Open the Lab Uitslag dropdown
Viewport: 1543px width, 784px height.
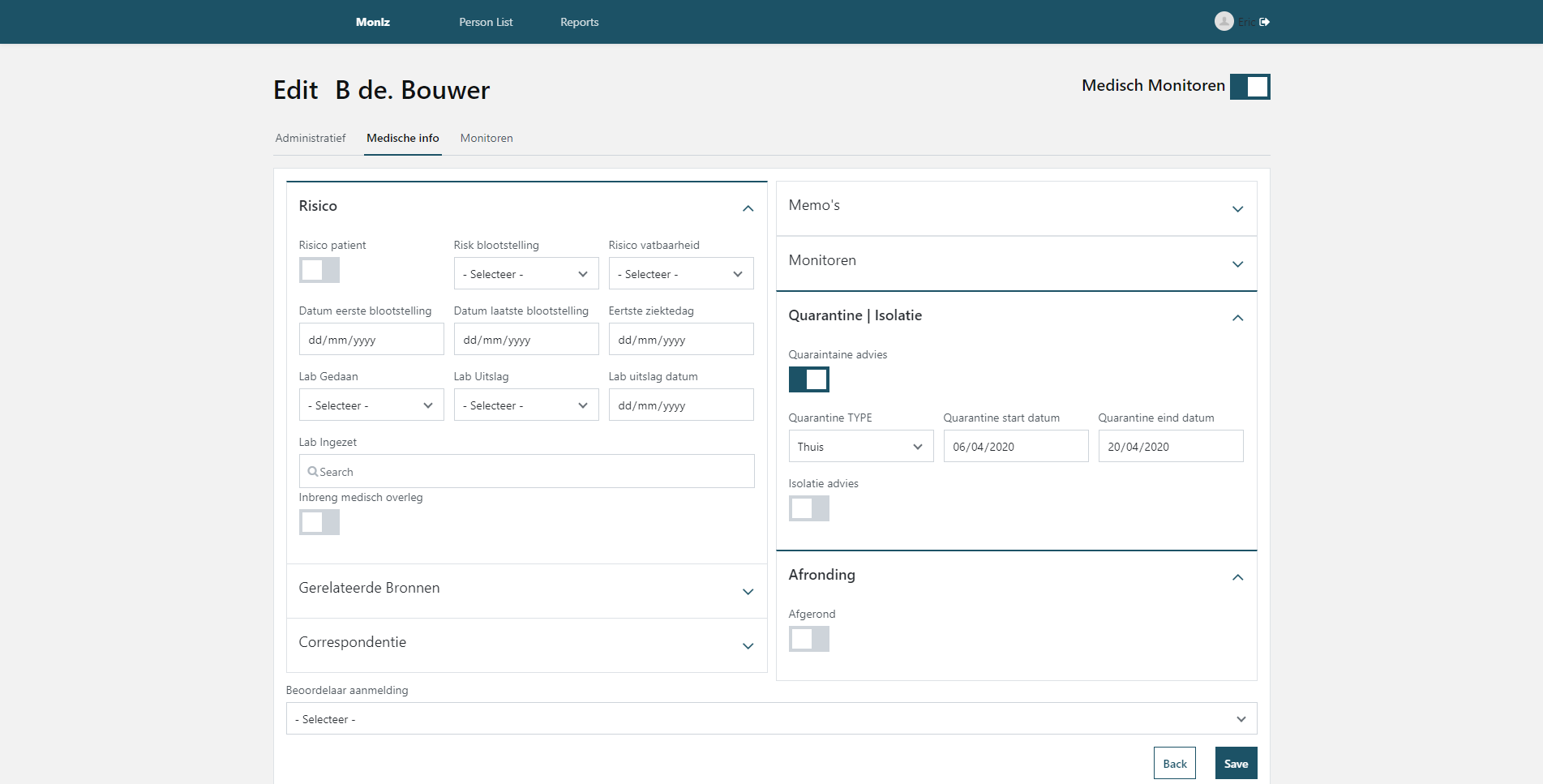(x=526, y=405)
